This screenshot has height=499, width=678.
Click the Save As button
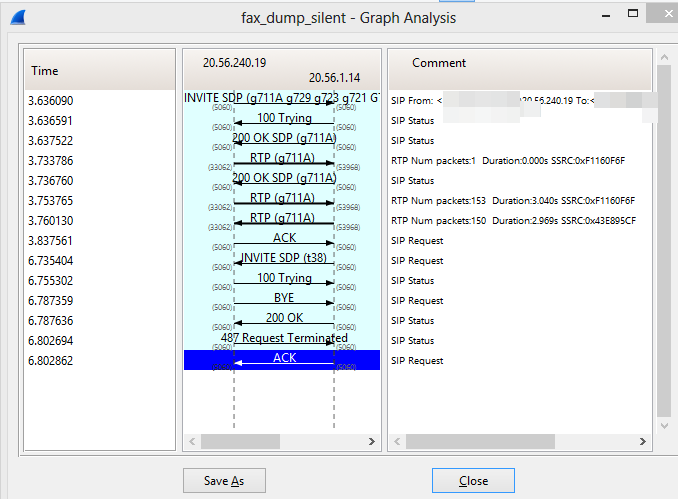(224, 481)
